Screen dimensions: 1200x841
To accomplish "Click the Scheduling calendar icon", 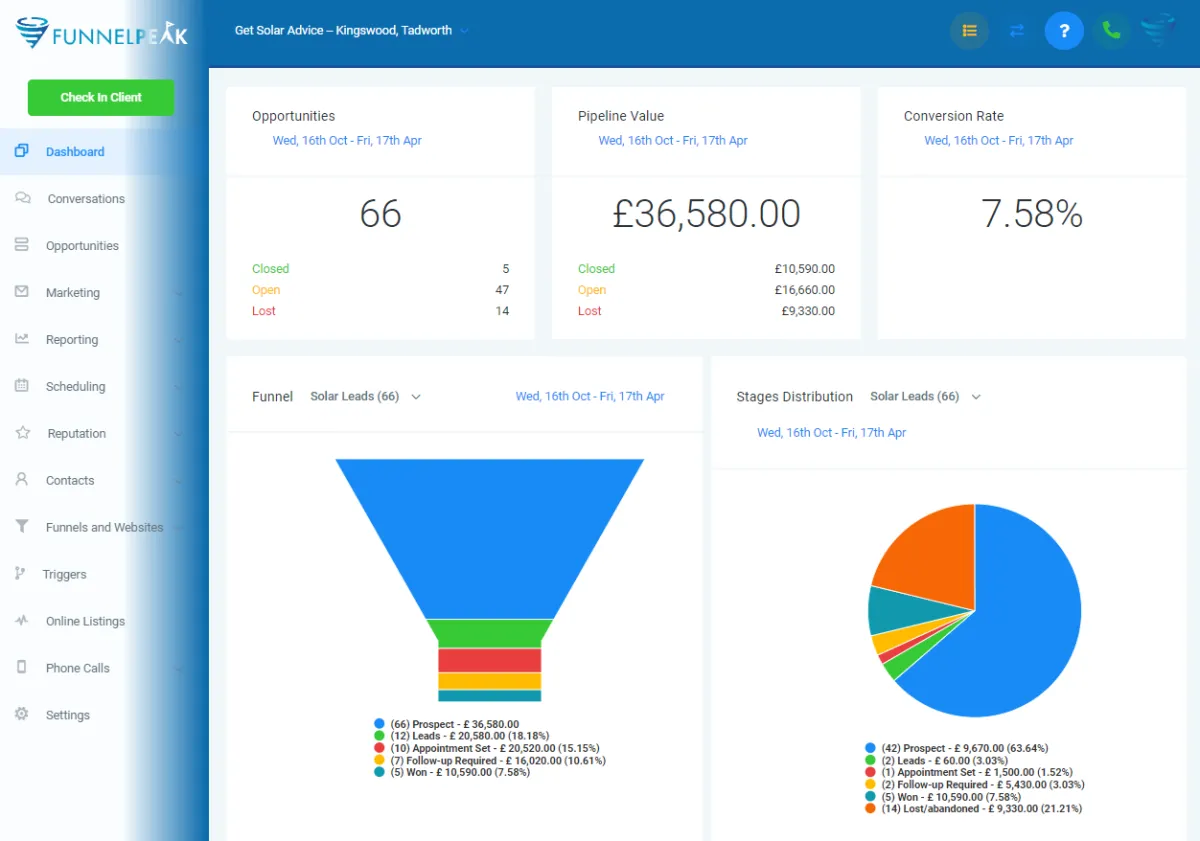I will (21, 386).
